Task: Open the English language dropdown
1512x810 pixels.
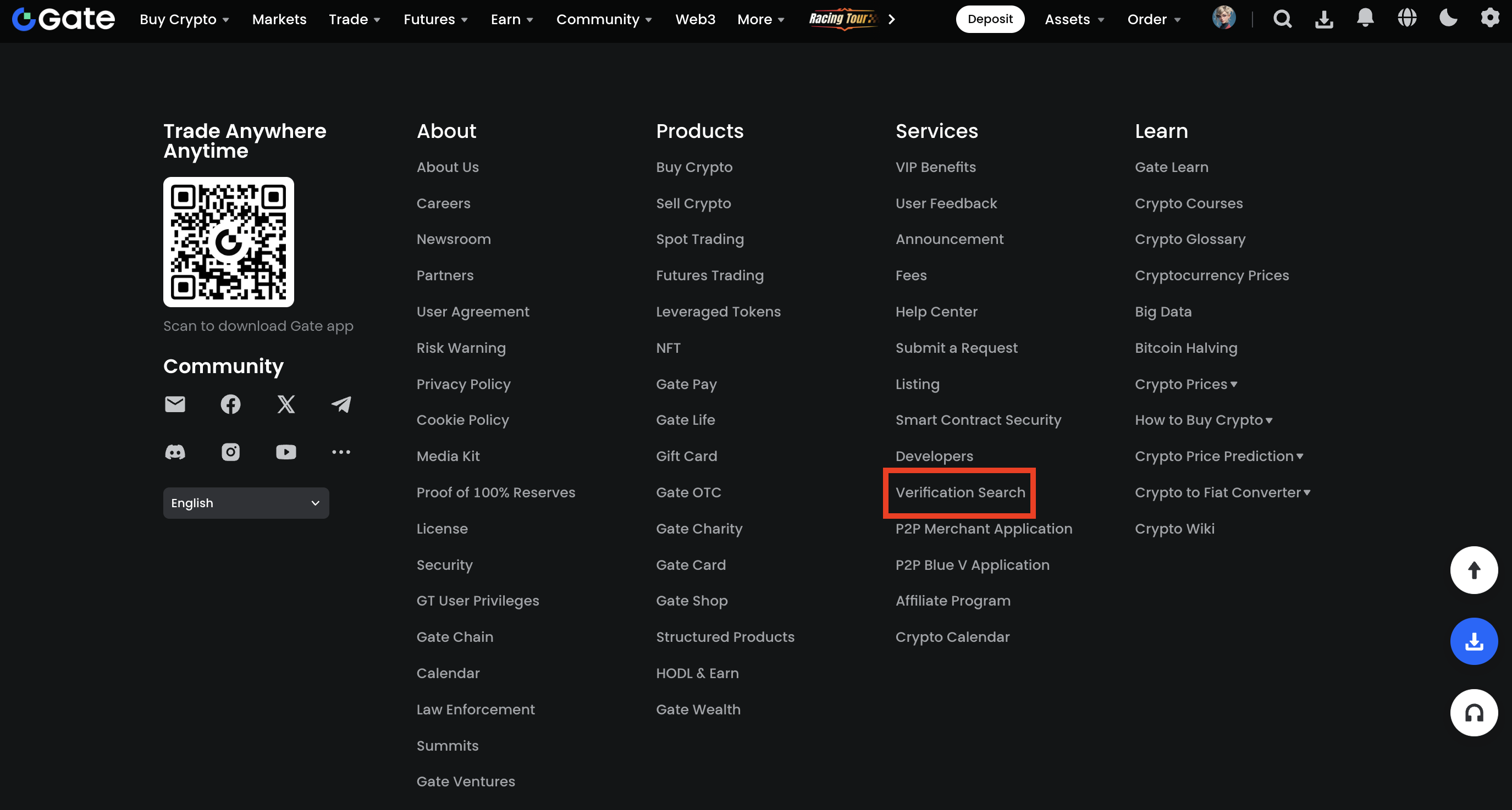Action: [246, 503]
